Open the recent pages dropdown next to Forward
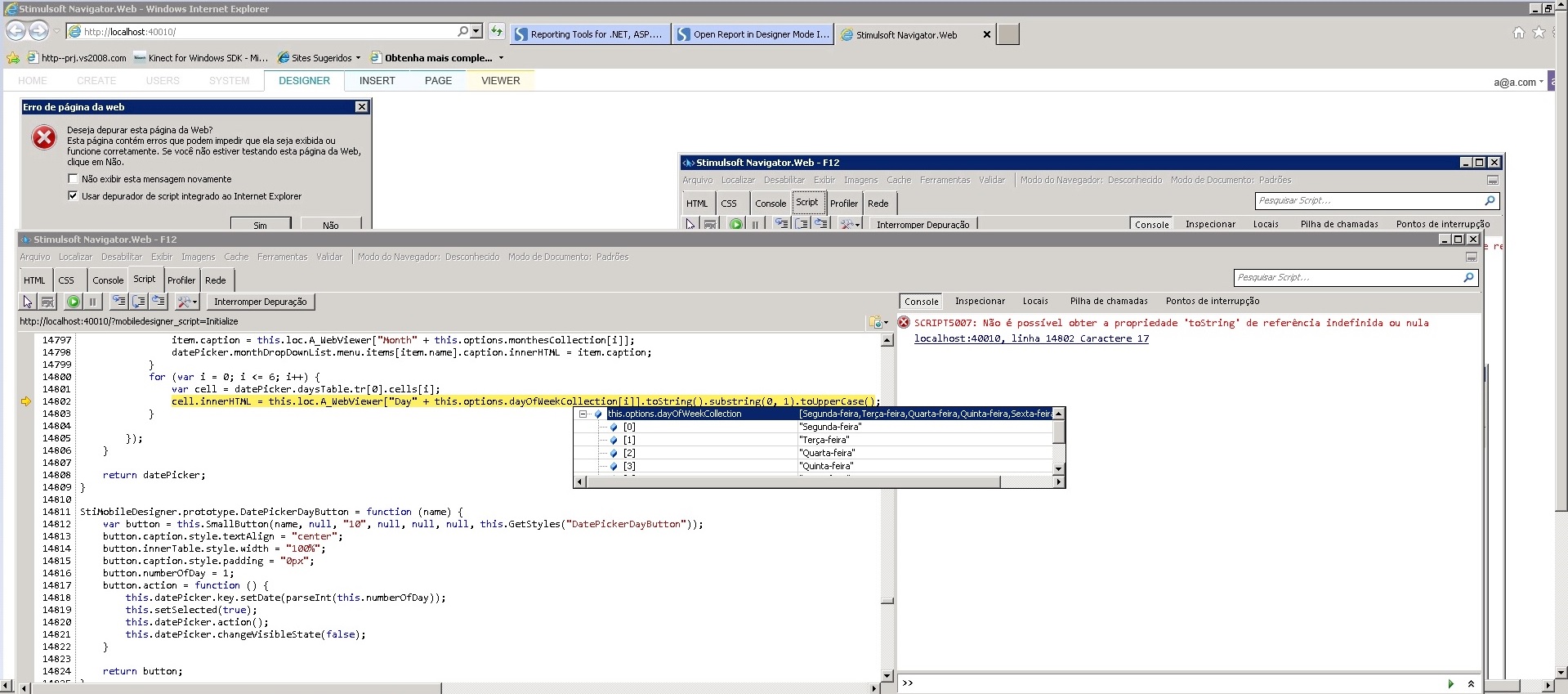The image size is (1568, 694). (x=56, y=32)
